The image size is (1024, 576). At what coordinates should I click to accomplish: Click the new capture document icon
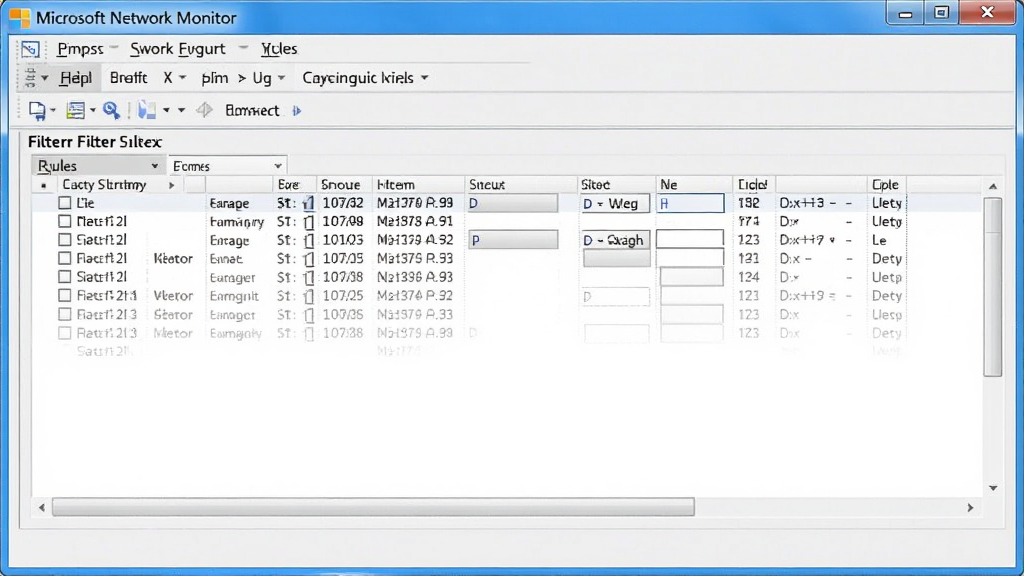37,111
